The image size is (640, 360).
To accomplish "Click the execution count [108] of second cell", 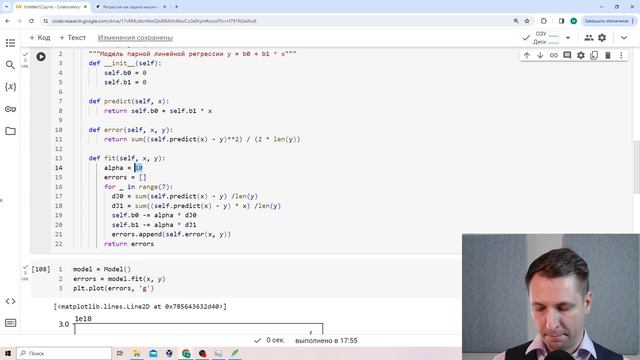I will click(41, 269).
